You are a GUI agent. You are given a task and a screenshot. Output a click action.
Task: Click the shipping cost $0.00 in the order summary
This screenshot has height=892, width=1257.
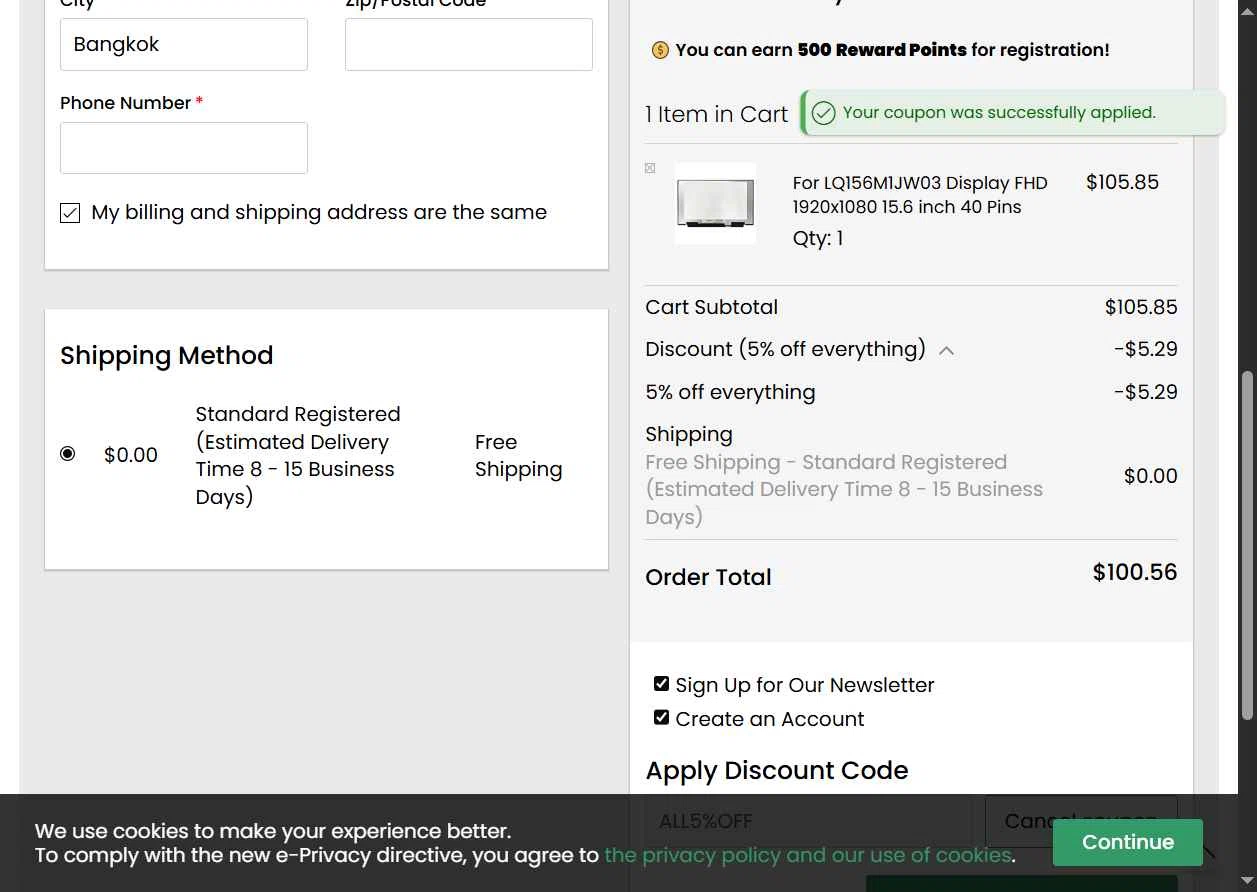[1151, 476]
